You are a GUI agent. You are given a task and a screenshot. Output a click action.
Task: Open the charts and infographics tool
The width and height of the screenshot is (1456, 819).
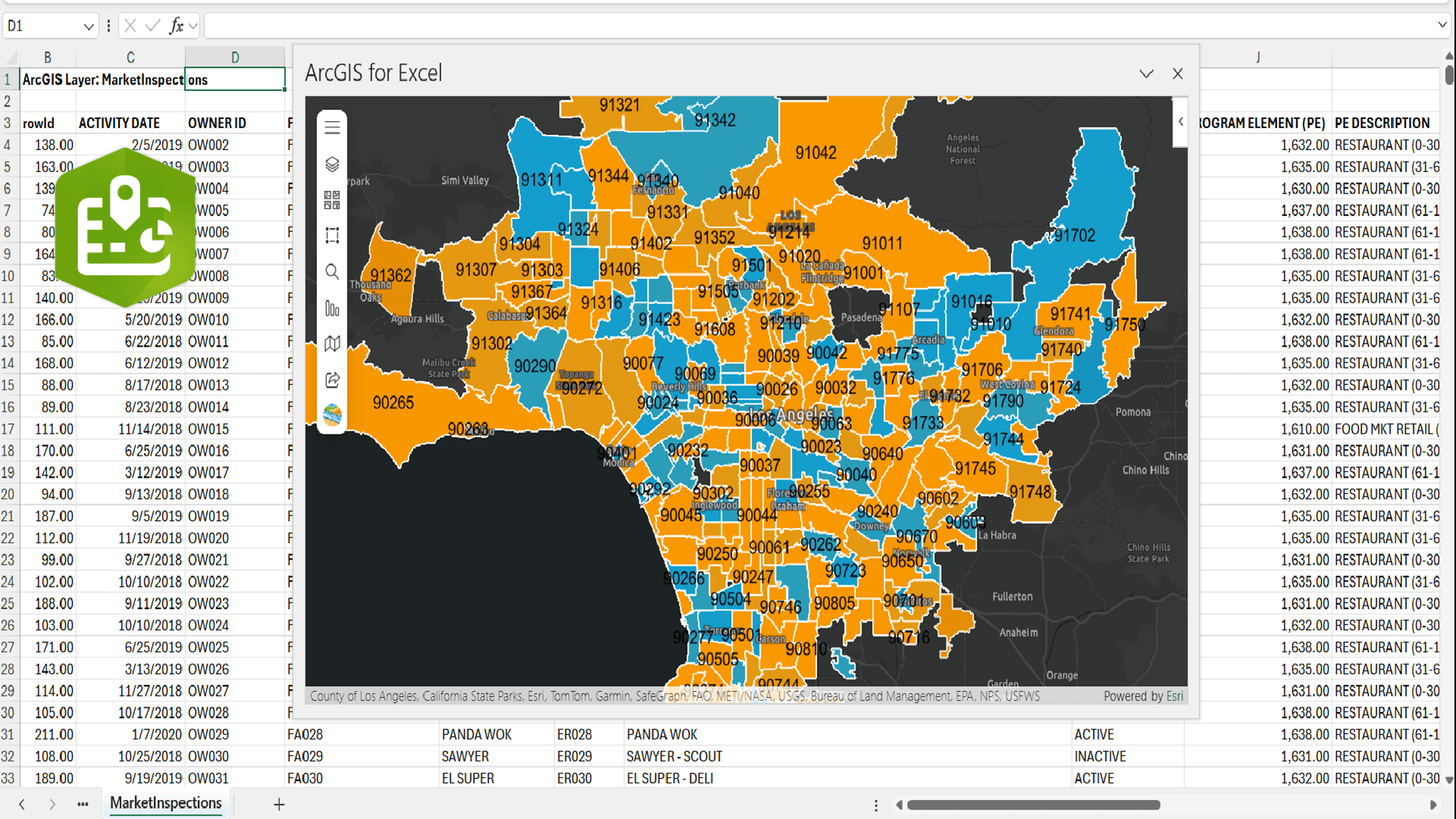pos(332,308)
